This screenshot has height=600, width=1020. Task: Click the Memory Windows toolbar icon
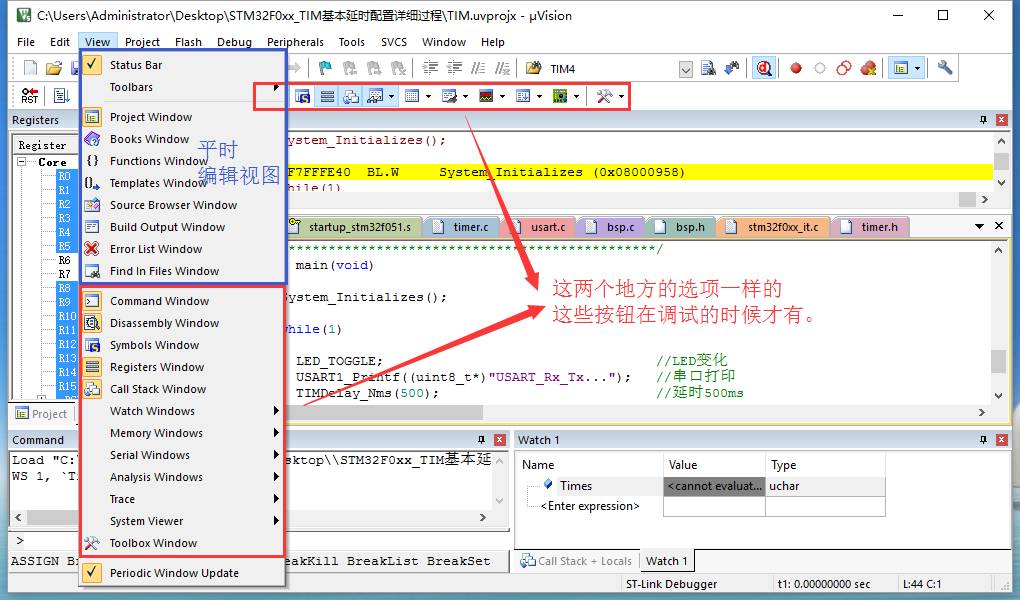pos(412,96)
